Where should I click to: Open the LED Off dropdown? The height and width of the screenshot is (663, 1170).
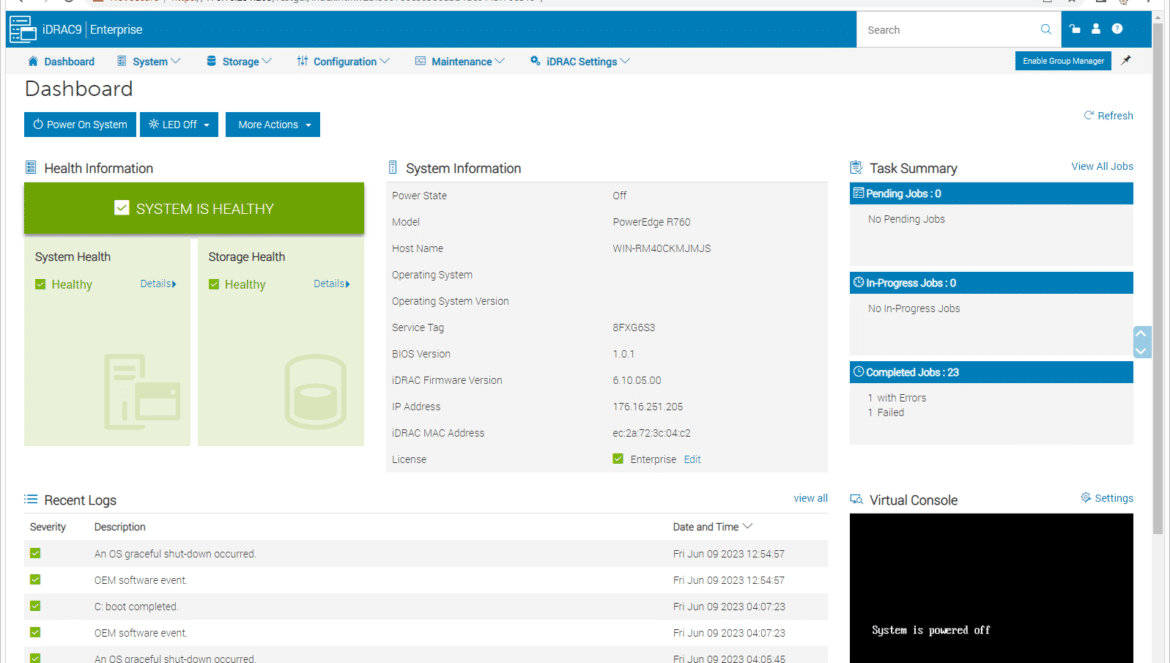pos(179,125)
